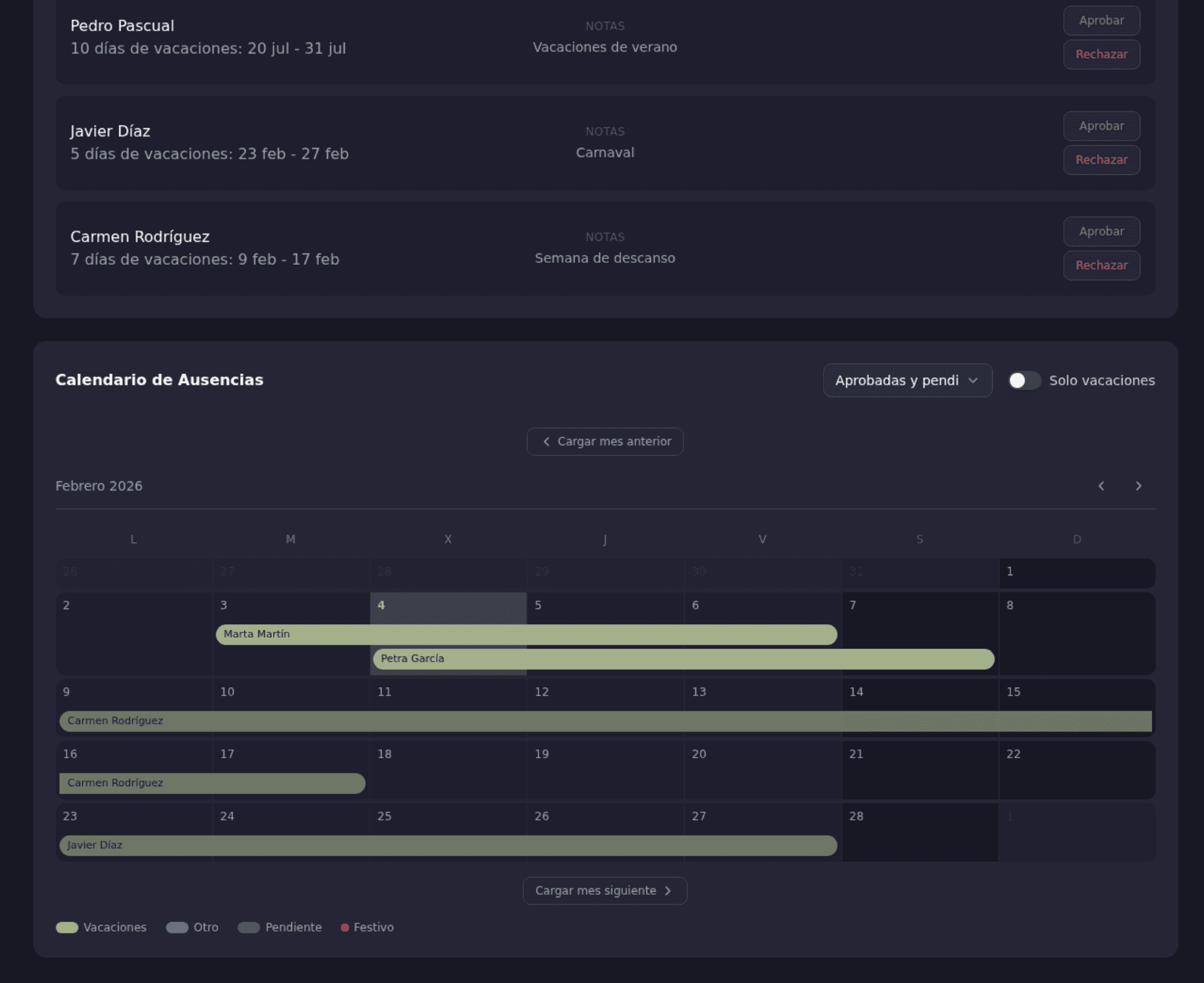Go to next month using right chevron
Screen dimensions: 1204x983
pos(1139,486)
